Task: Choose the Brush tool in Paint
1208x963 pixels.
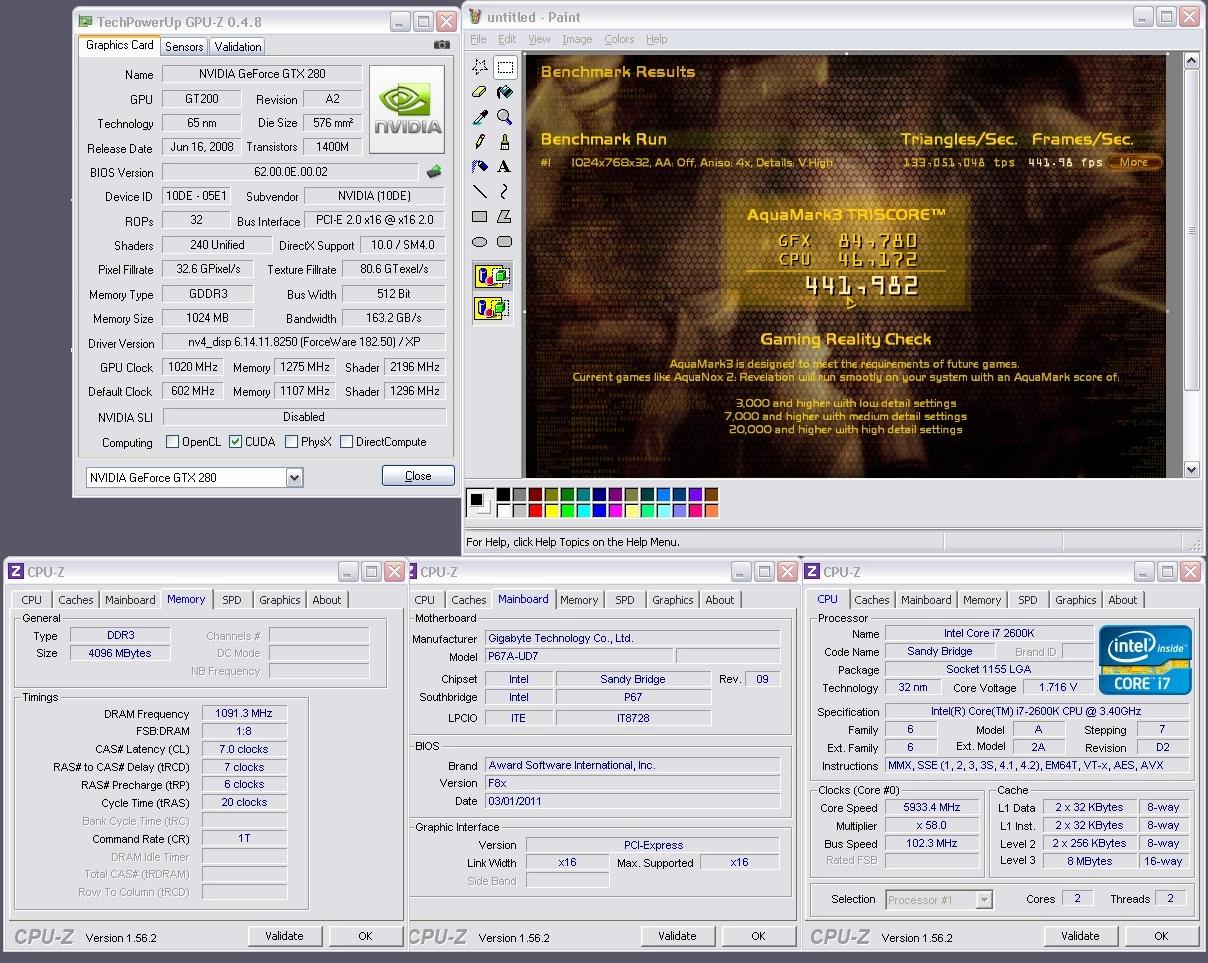Action: tap(505, 142)
